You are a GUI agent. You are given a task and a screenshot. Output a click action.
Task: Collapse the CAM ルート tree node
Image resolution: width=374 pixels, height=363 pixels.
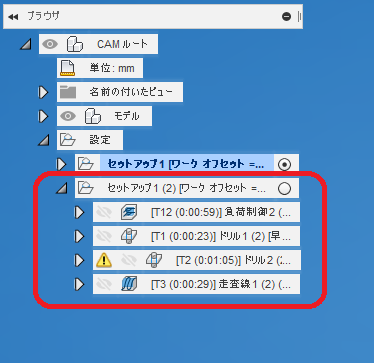pyautogui.click(x=26, y=44)
